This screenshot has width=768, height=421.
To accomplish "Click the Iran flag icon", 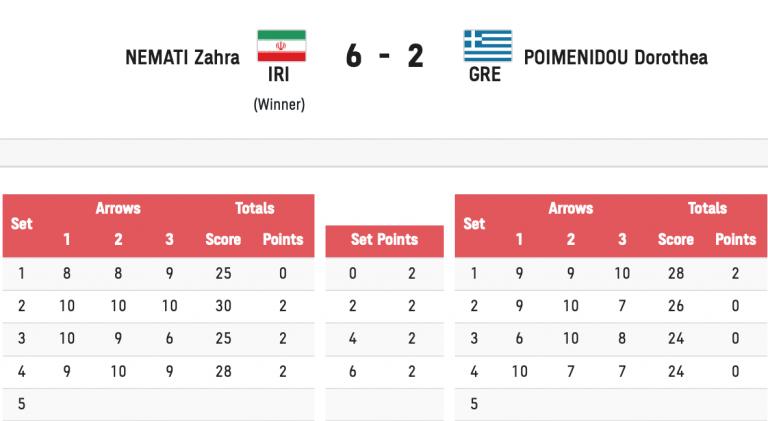I will click(x=281, y=46).
